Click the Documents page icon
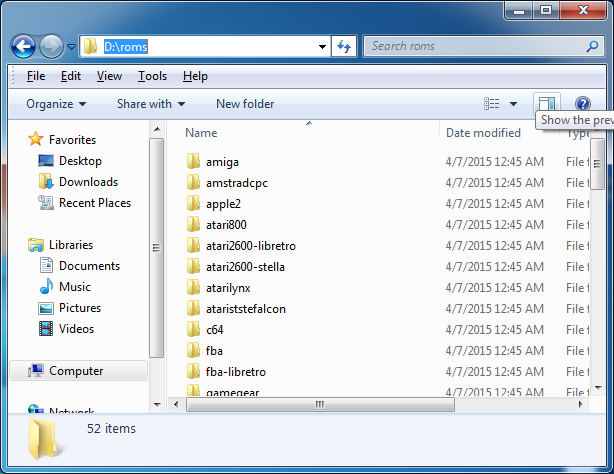Viewport: 614px width, 474px height. click(46, 265)
